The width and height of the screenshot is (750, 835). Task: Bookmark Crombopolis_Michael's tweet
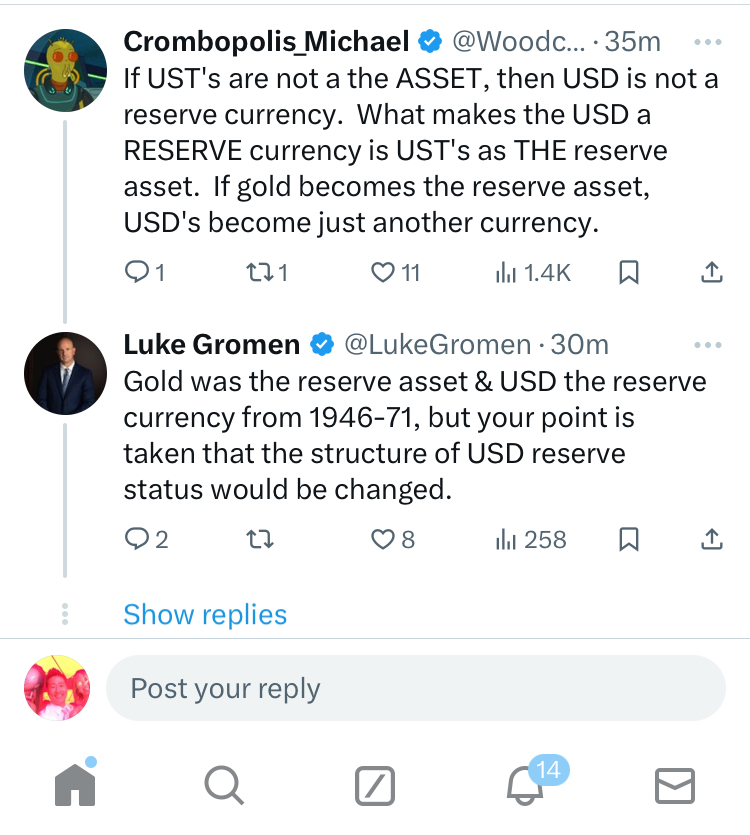coord(629,272)
